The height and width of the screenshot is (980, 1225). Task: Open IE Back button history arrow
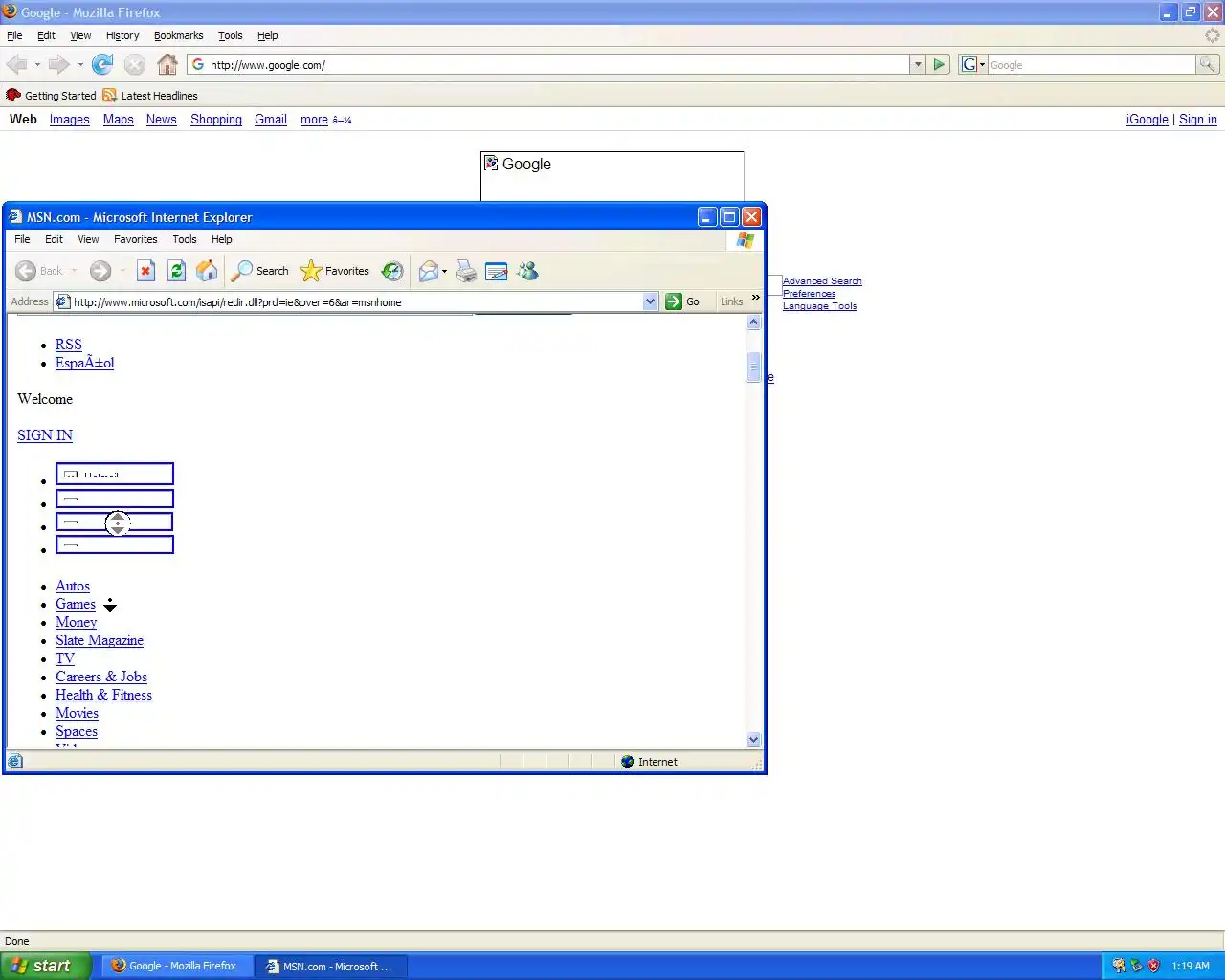point(74,271)
